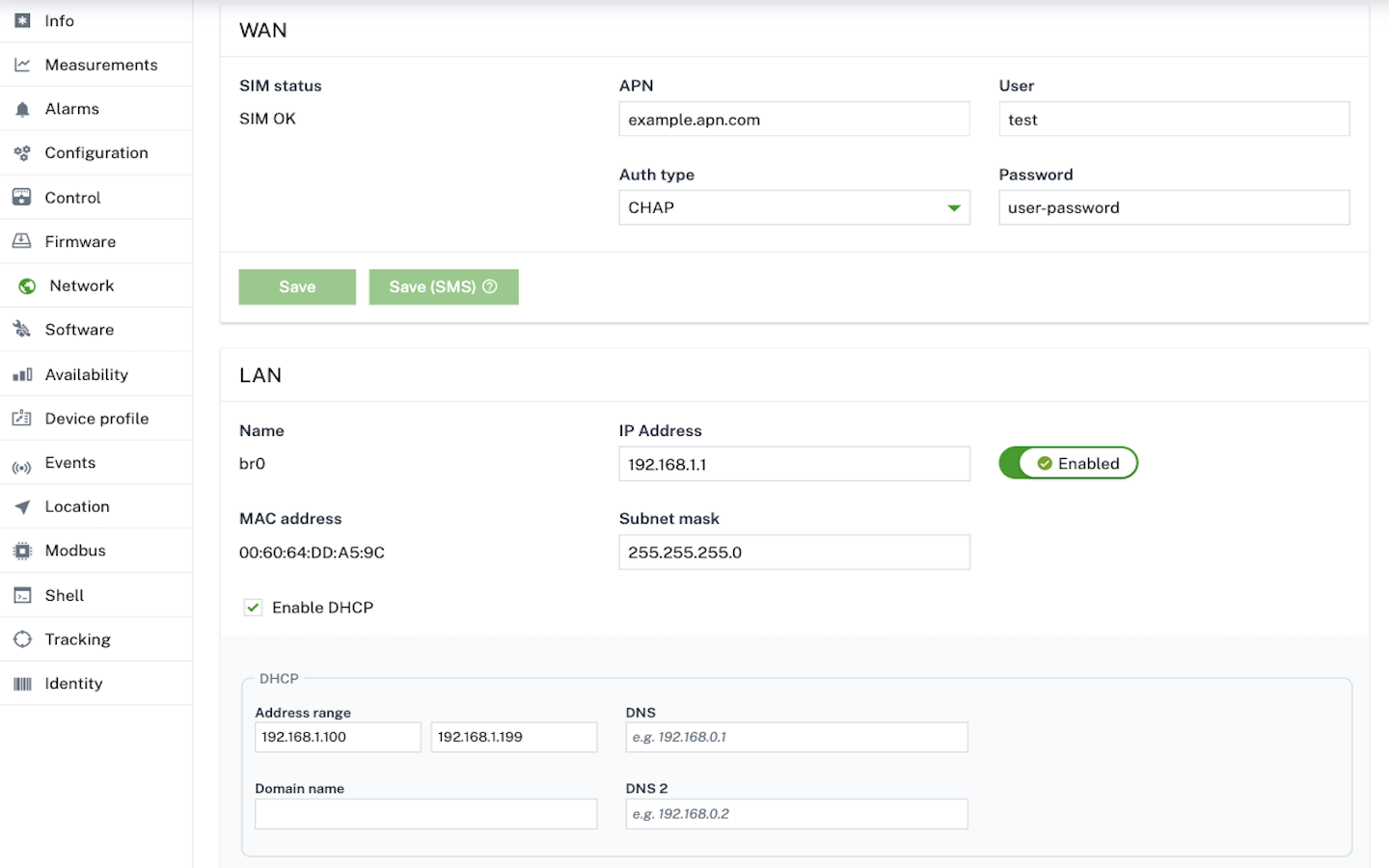Click the Measurements chart icon

[x=22, y=65]
